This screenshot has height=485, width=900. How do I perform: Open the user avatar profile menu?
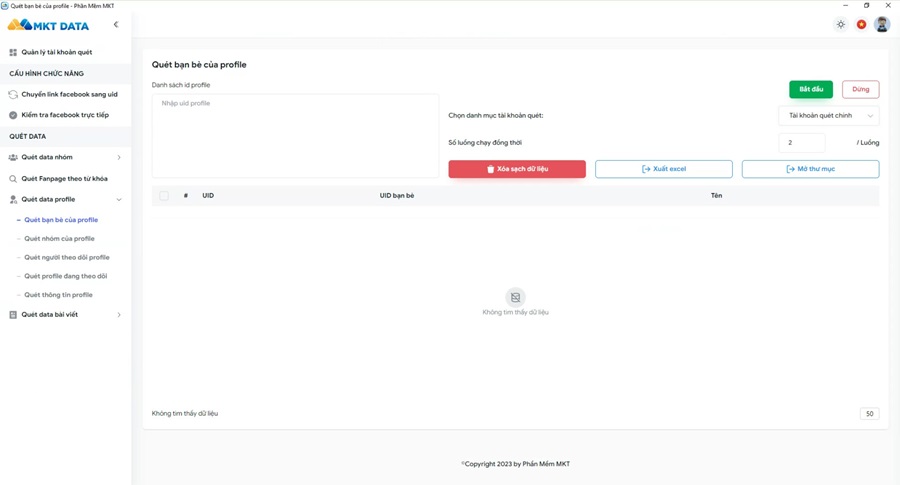(882, 25)
